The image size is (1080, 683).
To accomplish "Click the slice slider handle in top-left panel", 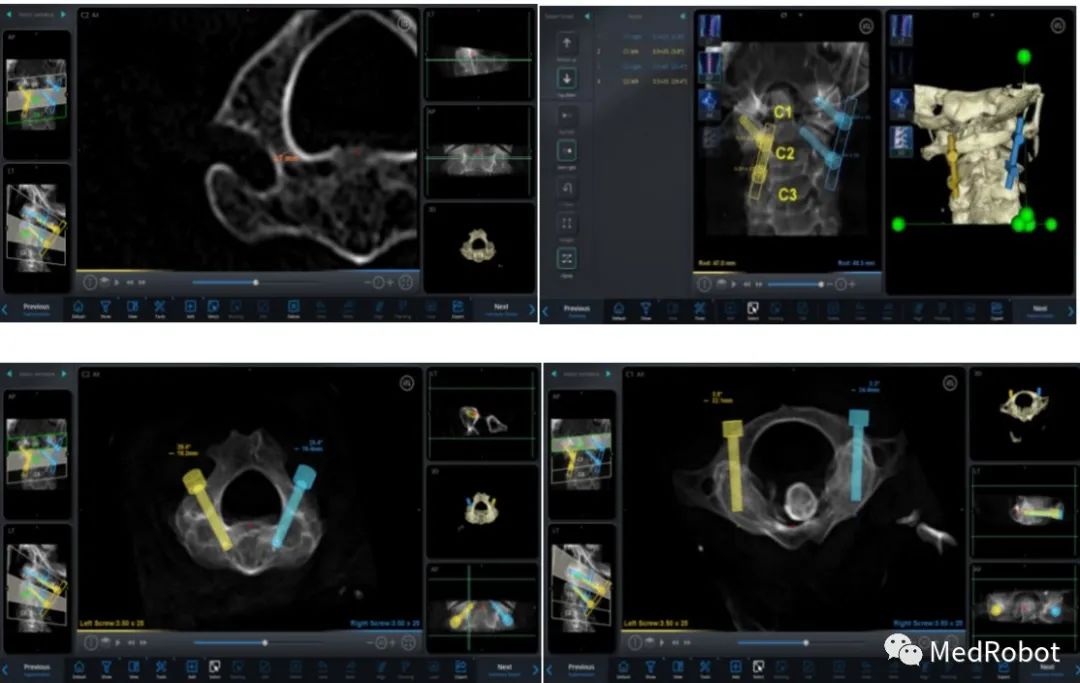I will (256, 283).
